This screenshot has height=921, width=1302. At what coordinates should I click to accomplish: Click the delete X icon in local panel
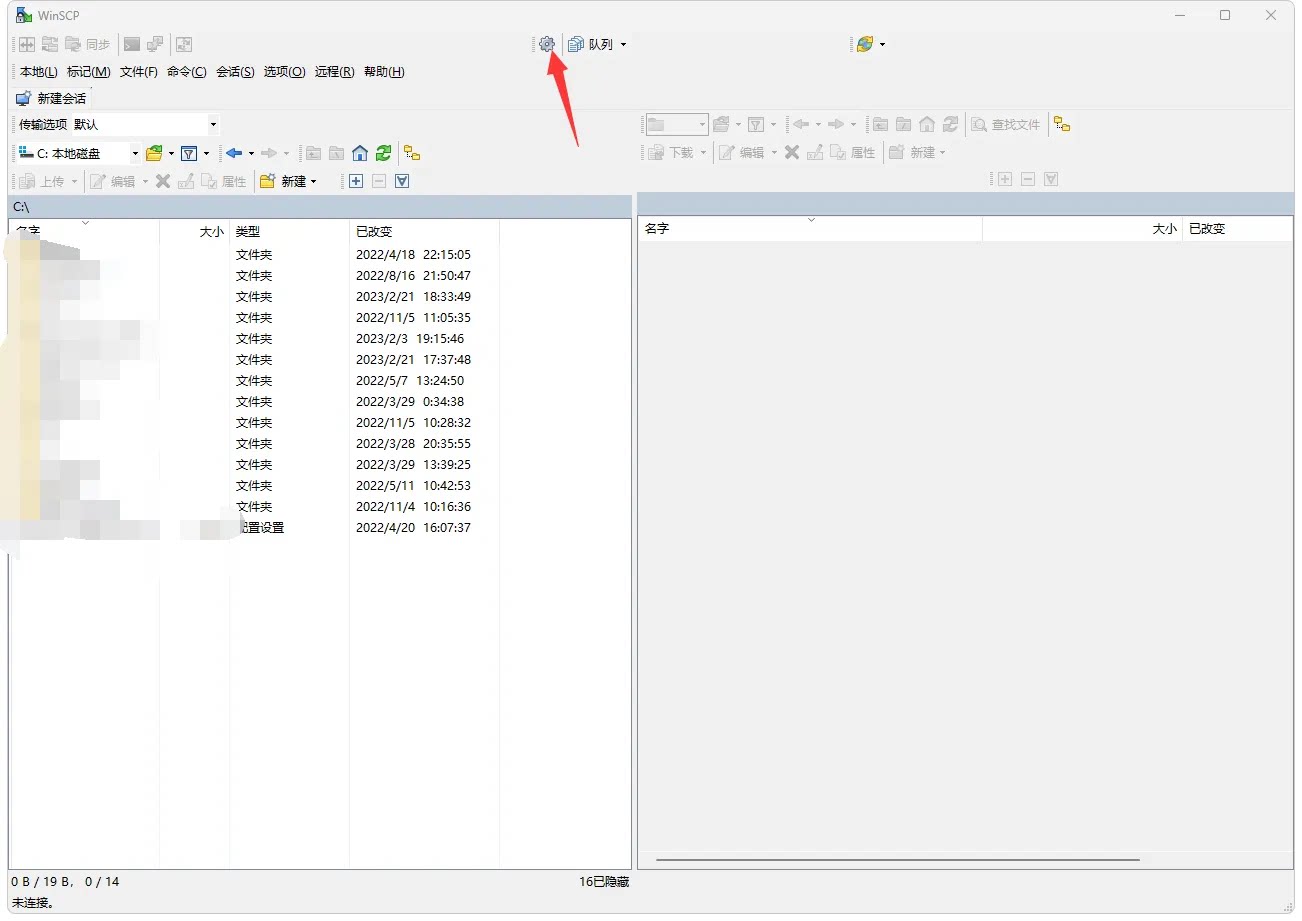click(163, 181)
